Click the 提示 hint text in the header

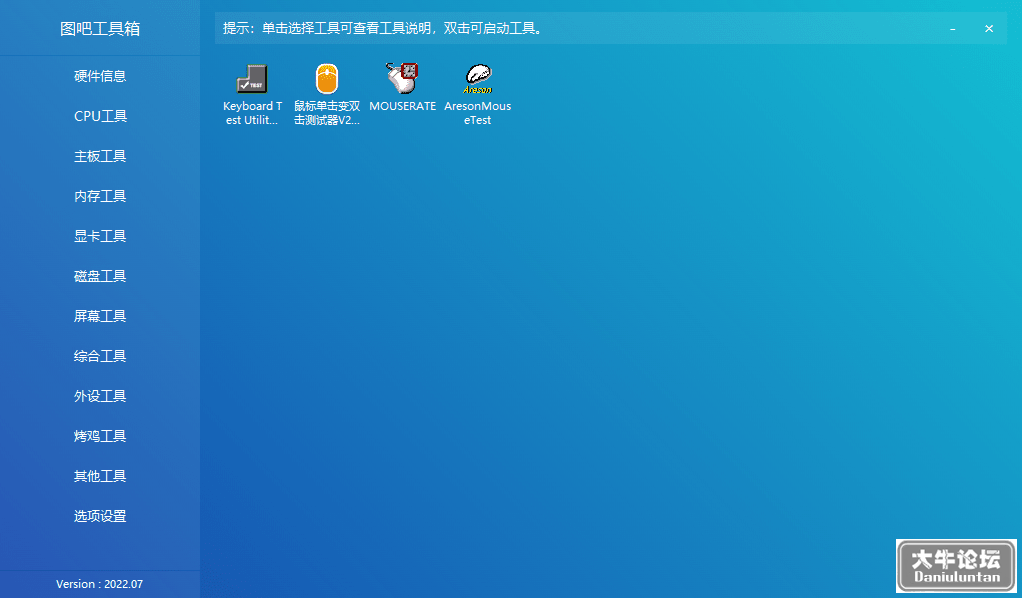[x=383, y=29]
